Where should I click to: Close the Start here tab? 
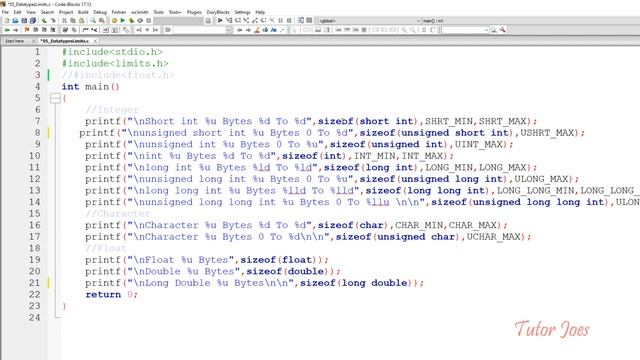33,41
